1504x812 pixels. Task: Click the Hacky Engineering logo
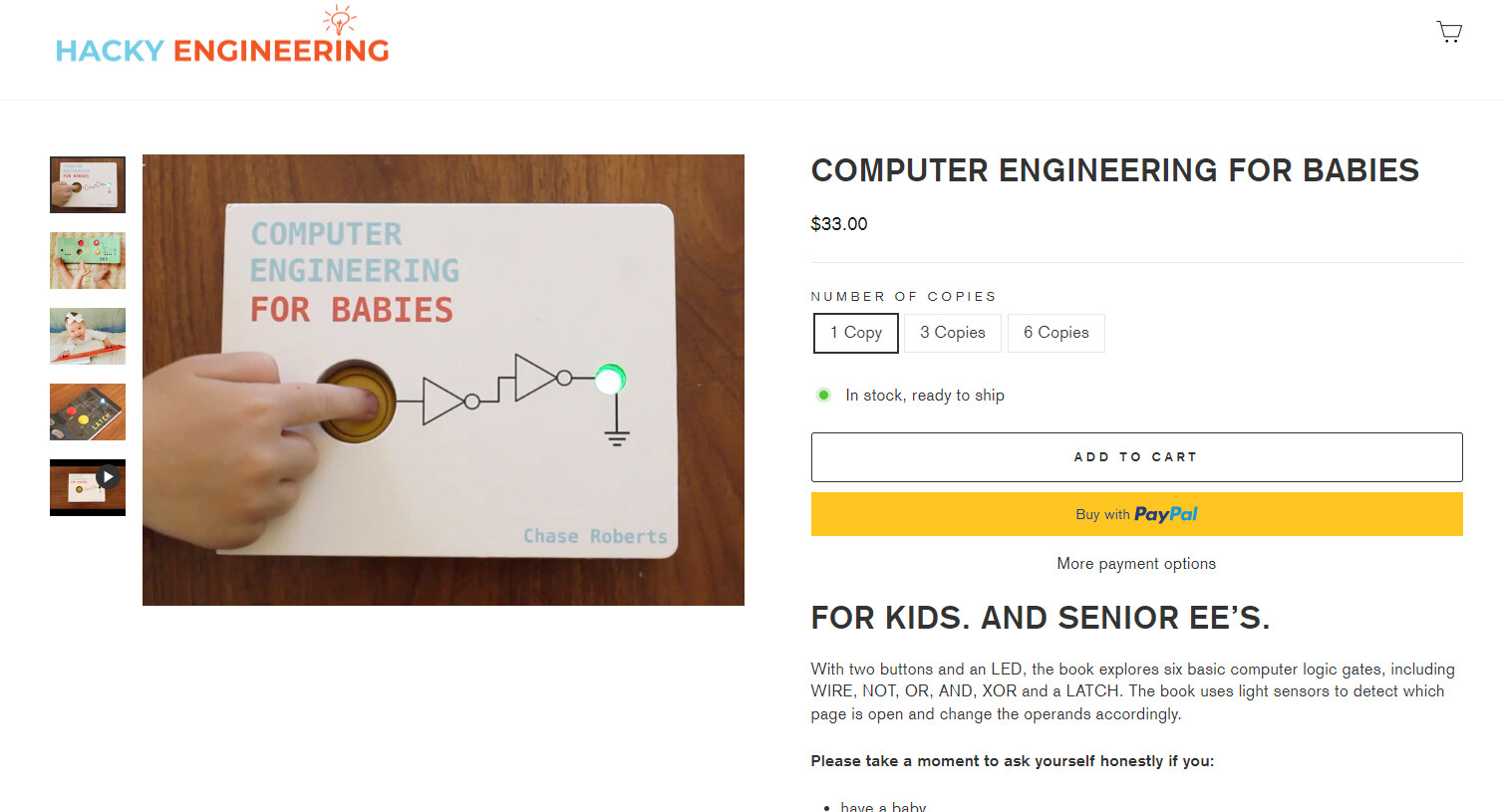pos(222,36)
